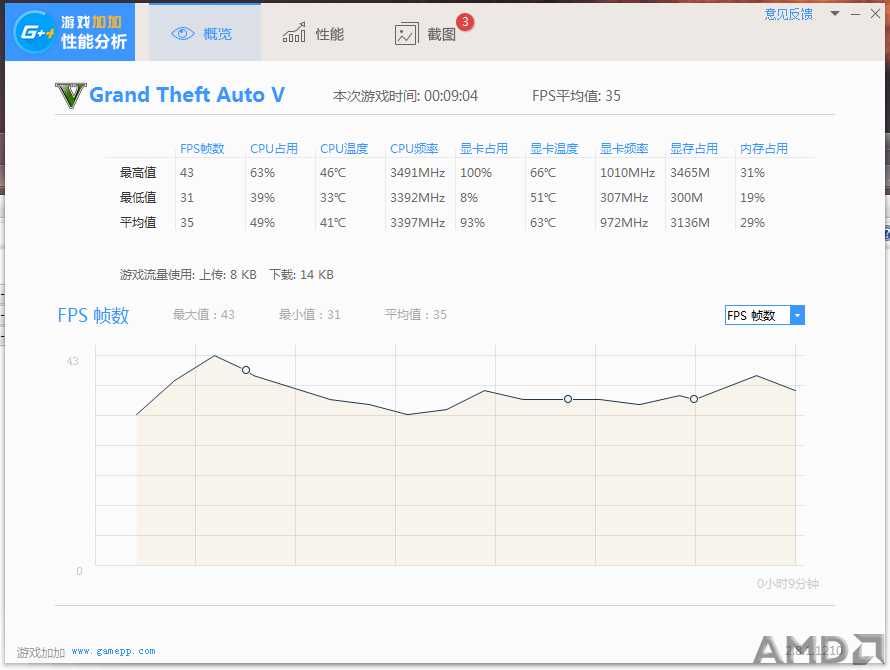The width and height of the screenshot is (890, 670).
Task: Click the red badge showing 3 screenshots
Action: click(465, 22)
